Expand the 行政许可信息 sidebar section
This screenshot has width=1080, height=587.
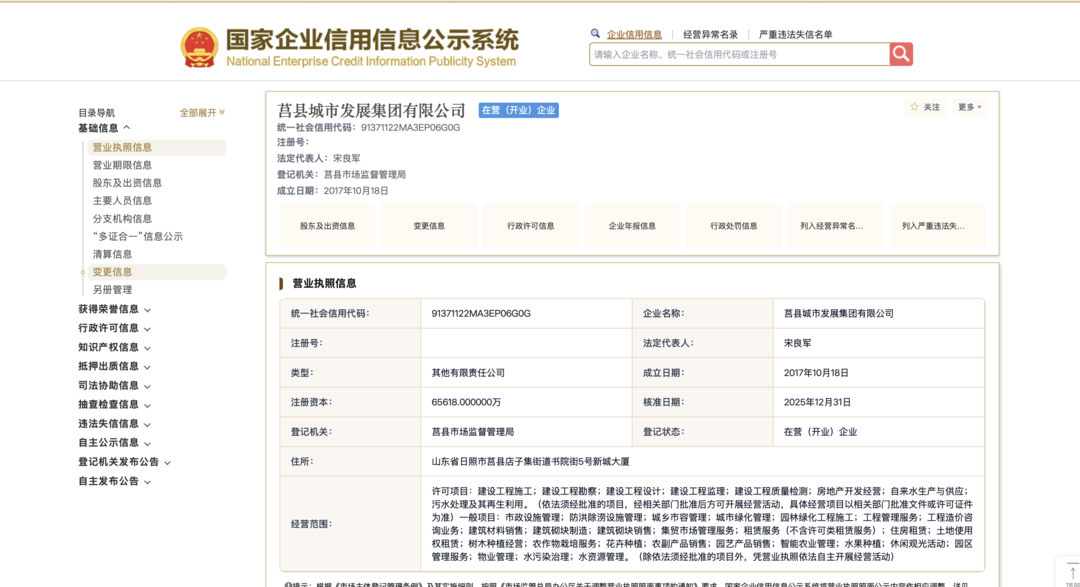[x=114, y=328]
